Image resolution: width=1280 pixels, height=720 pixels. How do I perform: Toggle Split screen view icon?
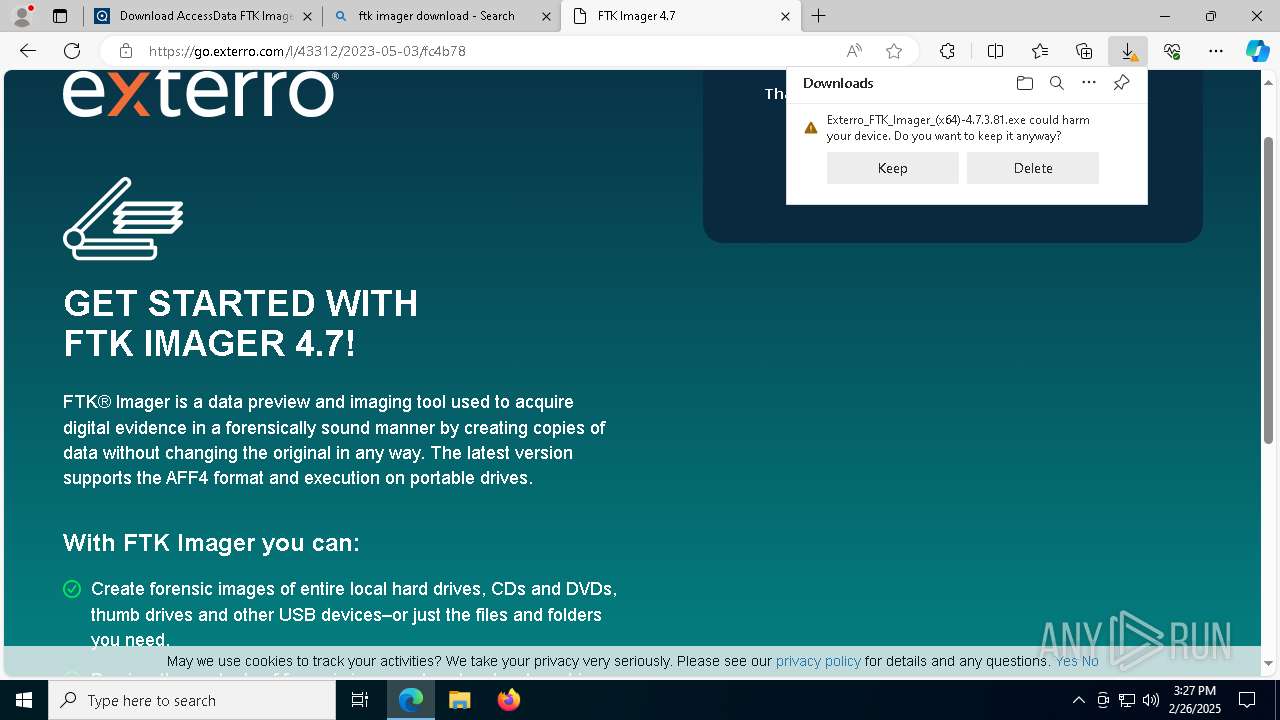995,51
